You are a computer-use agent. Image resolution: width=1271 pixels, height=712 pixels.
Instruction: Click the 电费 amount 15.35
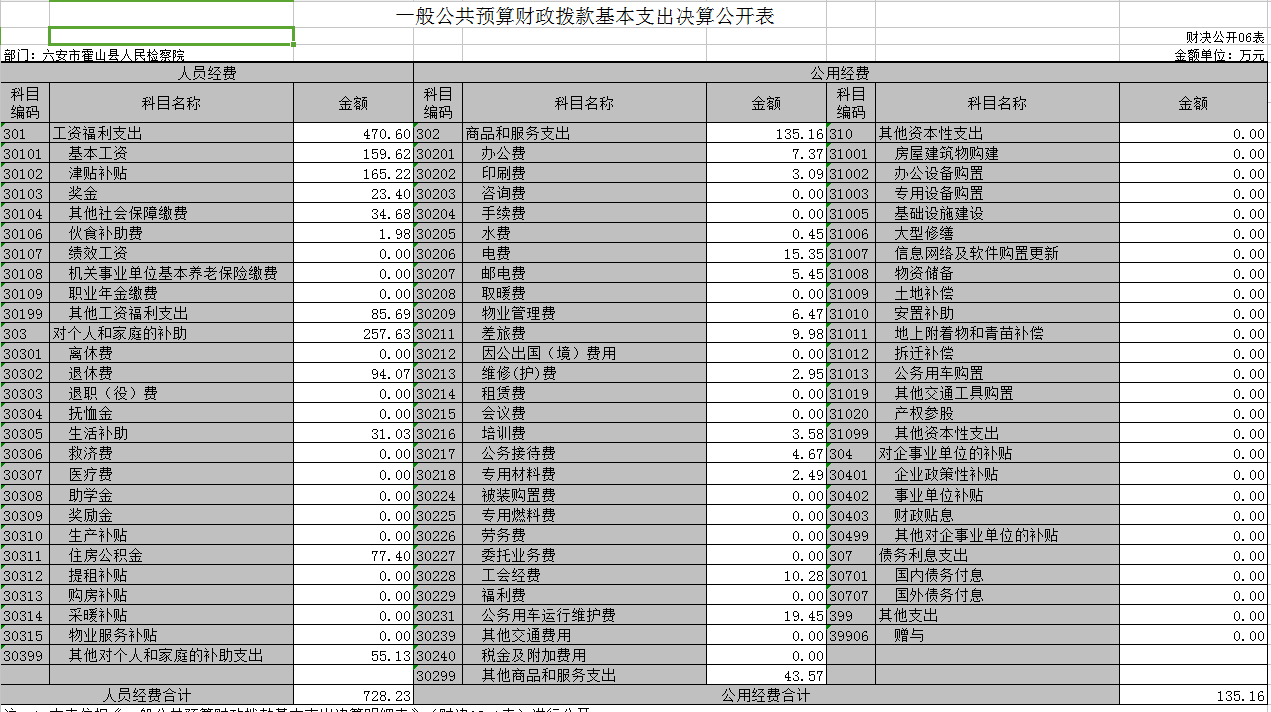tap(766, 254)
